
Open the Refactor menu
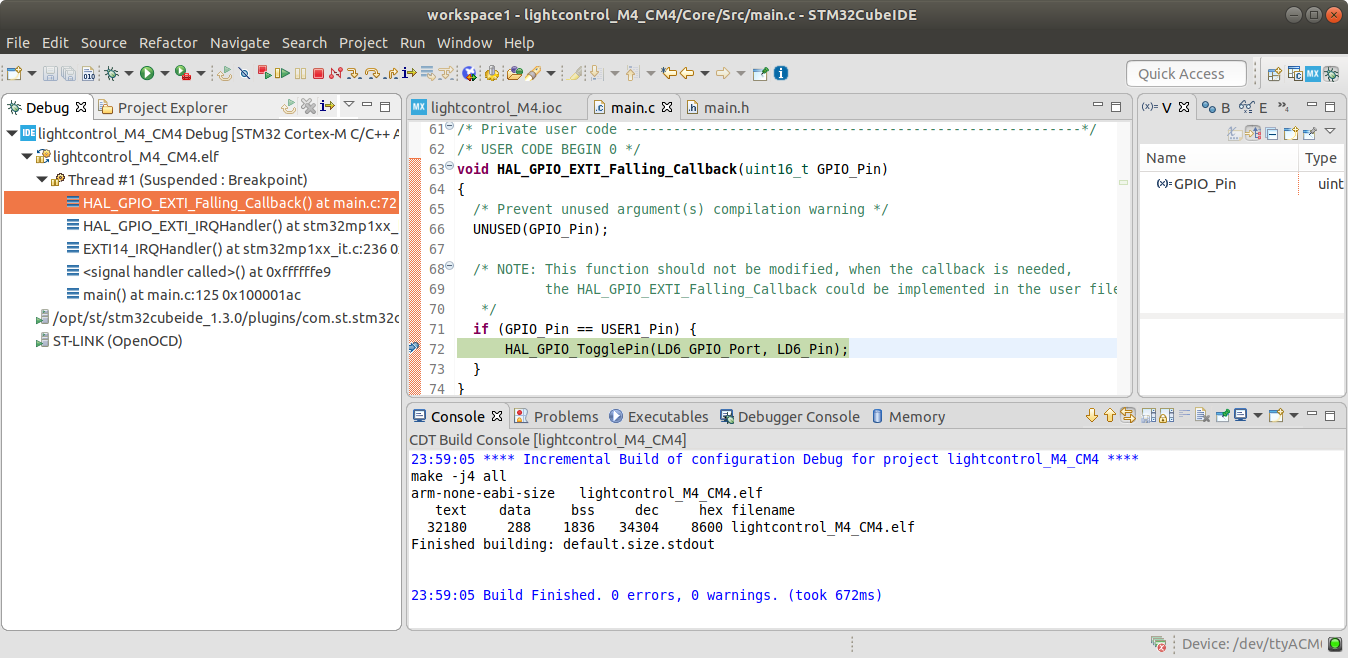(168, 43)
